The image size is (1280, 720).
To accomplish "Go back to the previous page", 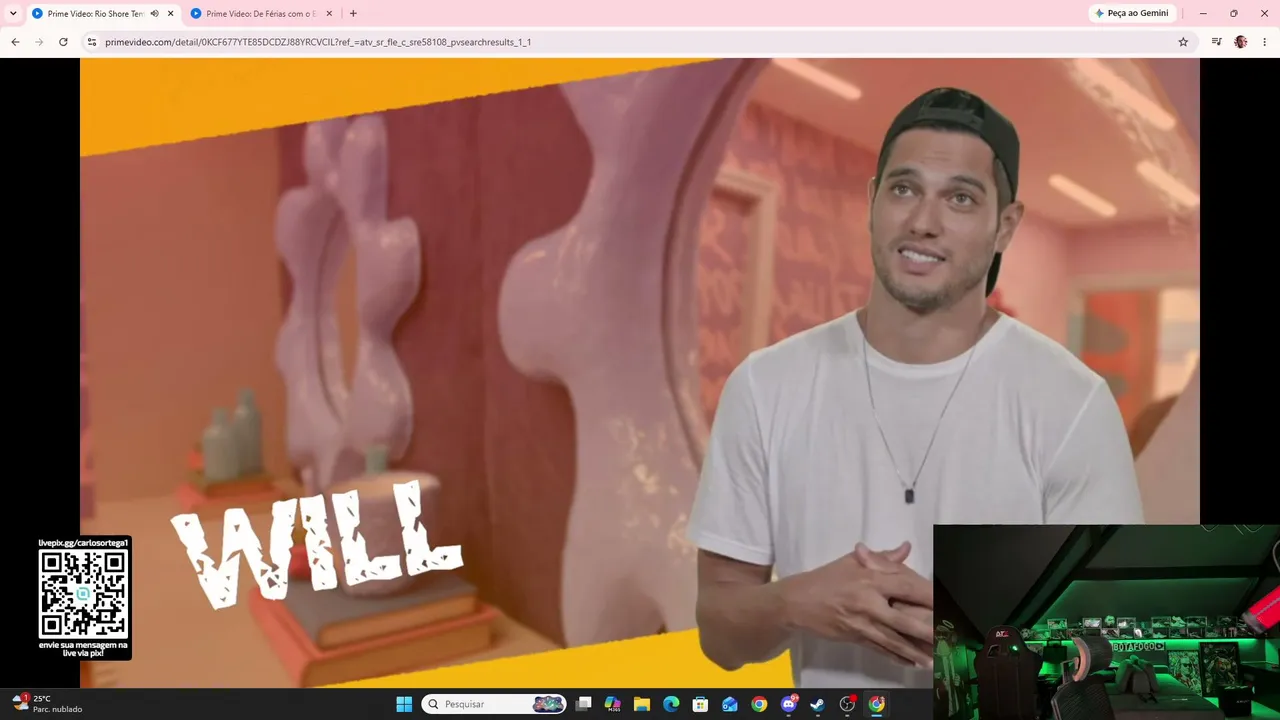I will (15, 42).
